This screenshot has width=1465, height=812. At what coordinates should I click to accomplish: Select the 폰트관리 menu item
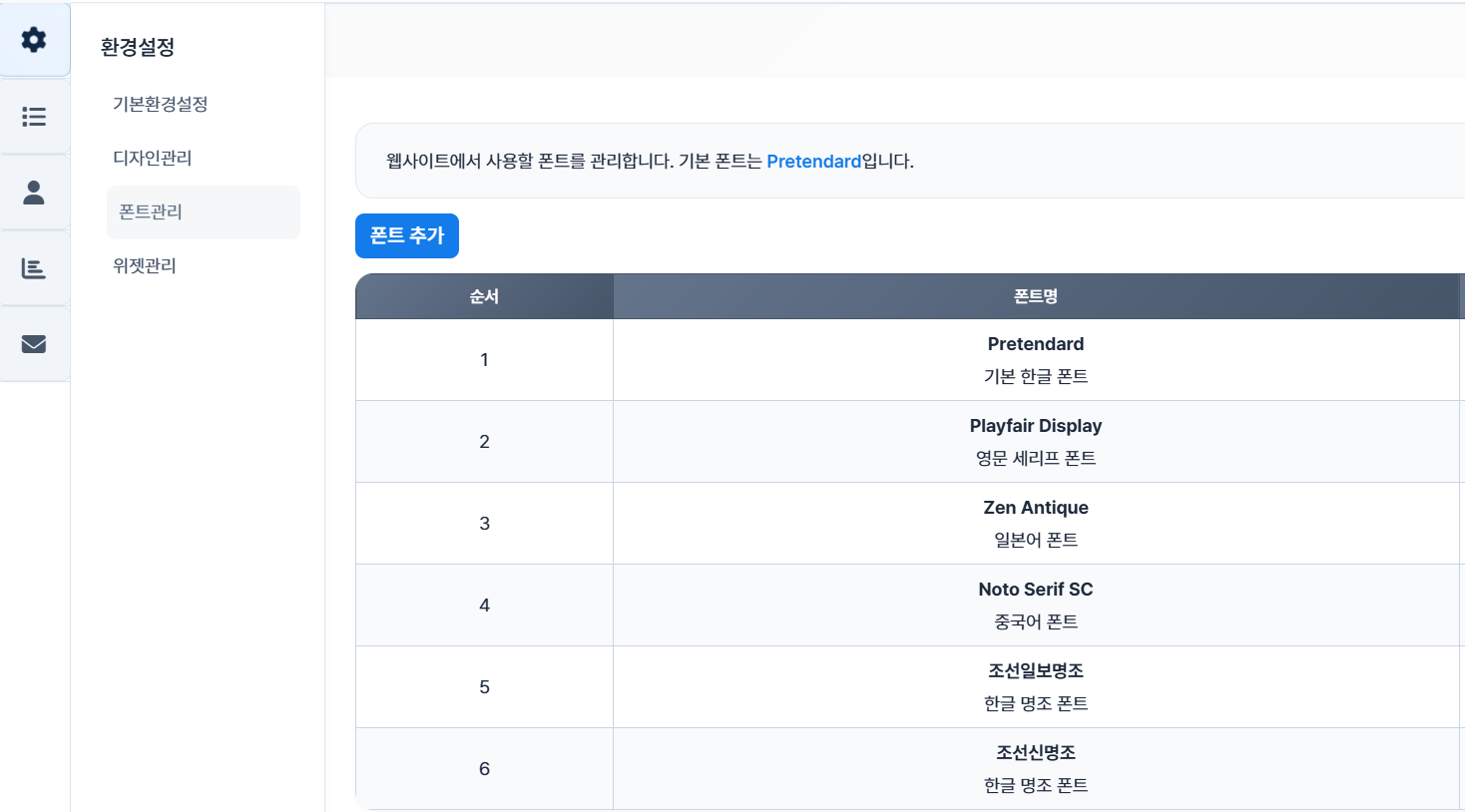(x=204, y=211)
